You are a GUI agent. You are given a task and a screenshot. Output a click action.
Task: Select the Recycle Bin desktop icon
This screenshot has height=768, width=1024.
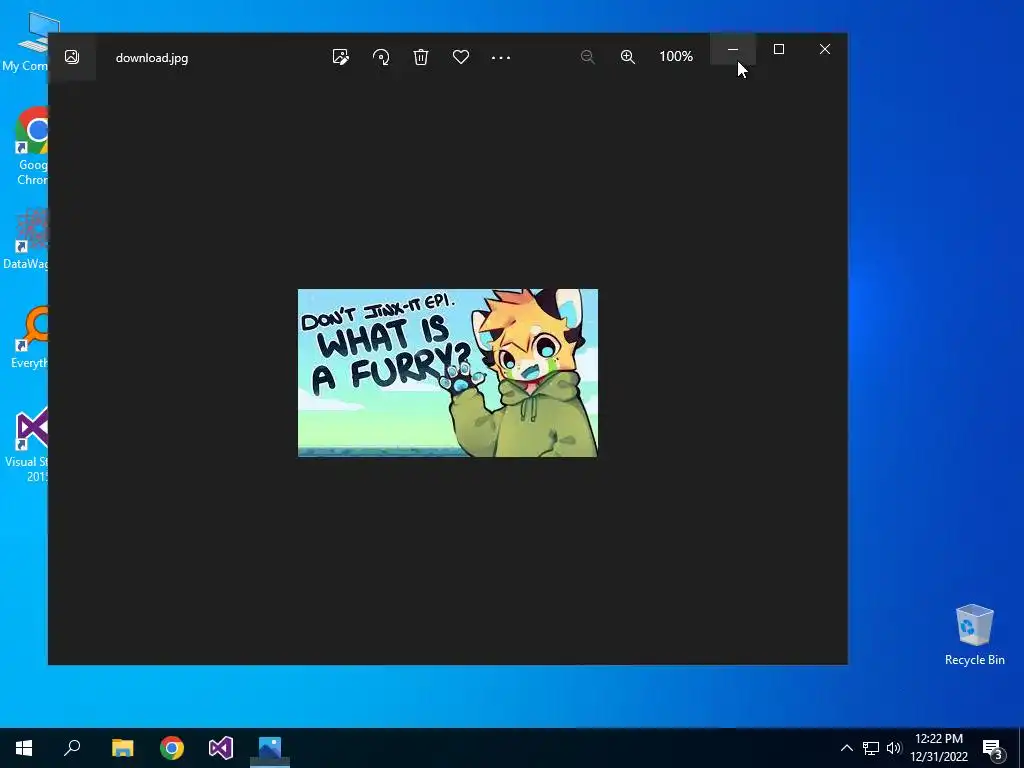tap(974, 635)
